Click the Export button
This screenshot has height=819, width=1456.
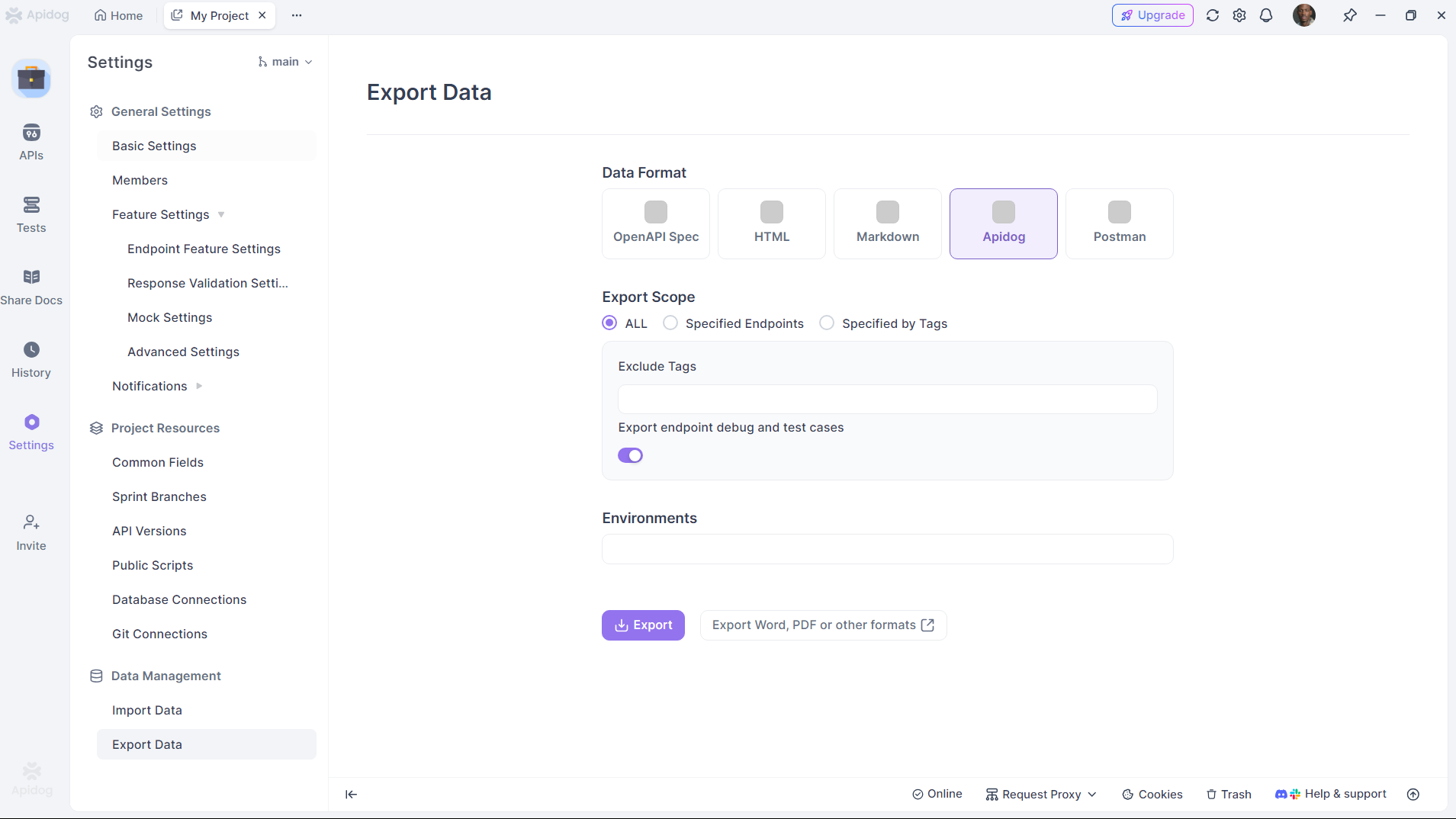click(x=643, y=625)
